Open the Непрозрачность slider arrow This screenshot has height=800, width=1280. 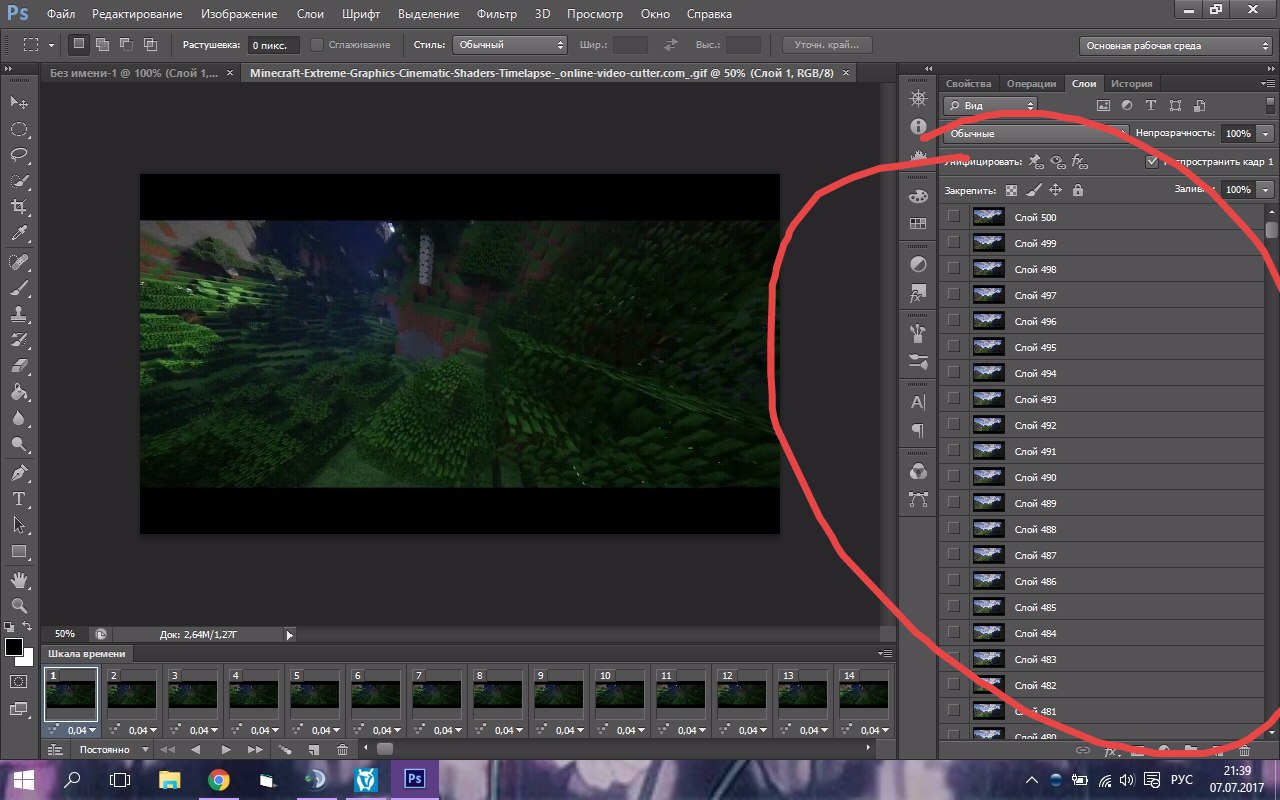tap(1267, 133)
